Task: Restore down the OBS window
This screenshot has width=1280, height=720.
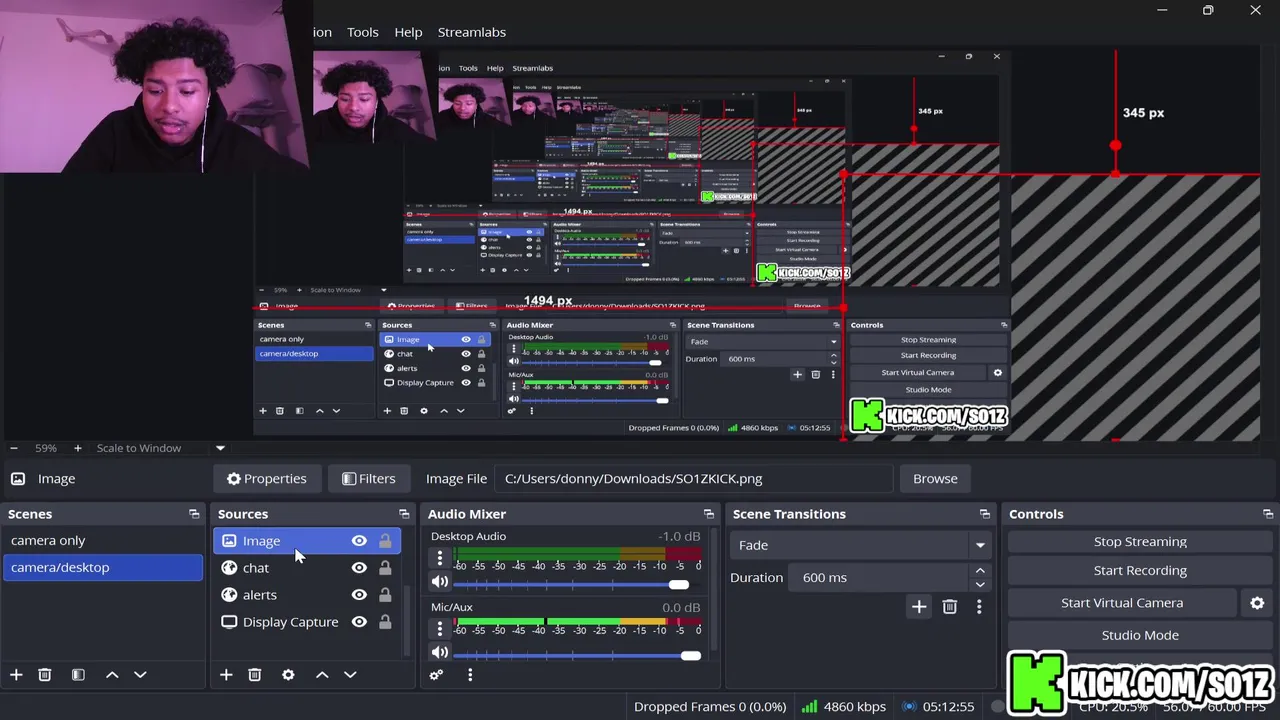Action: (x=1208, y=10)
